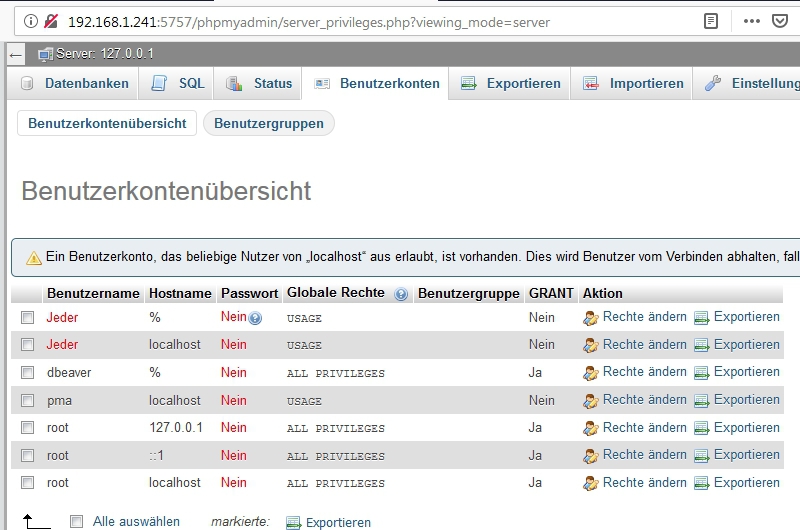This screenshot has width=800, height=530.
Task: Click the Hostname column header
Action: click(180, 293)
